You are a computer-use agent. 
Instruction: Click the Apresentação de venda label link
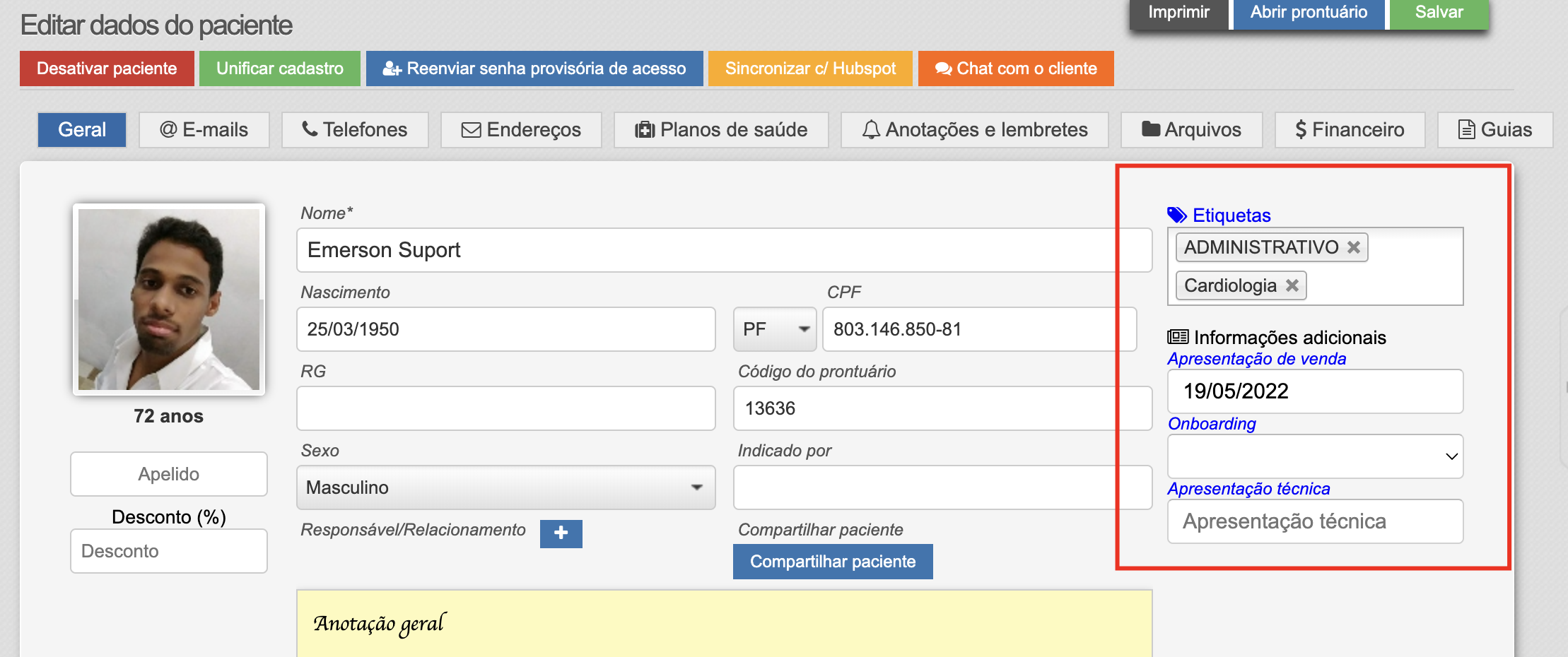1257,359
